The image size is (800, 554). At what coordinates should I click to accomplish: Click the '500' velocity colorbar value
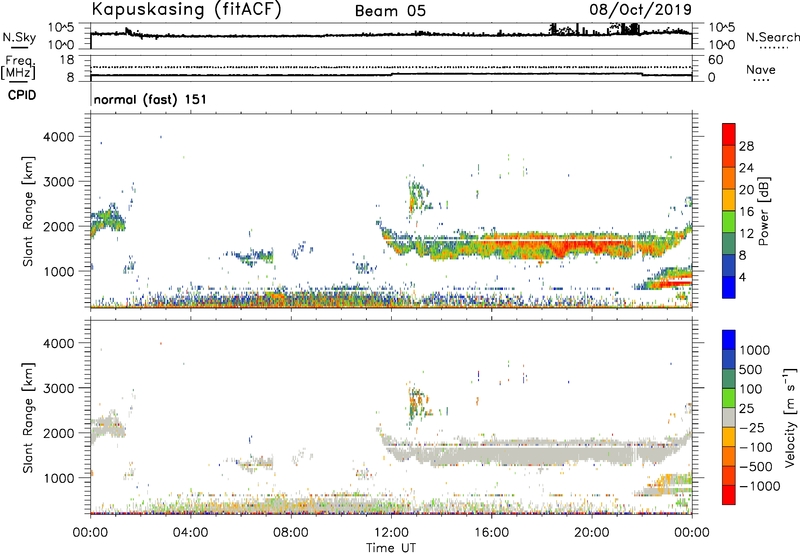(x=751, y=370)
